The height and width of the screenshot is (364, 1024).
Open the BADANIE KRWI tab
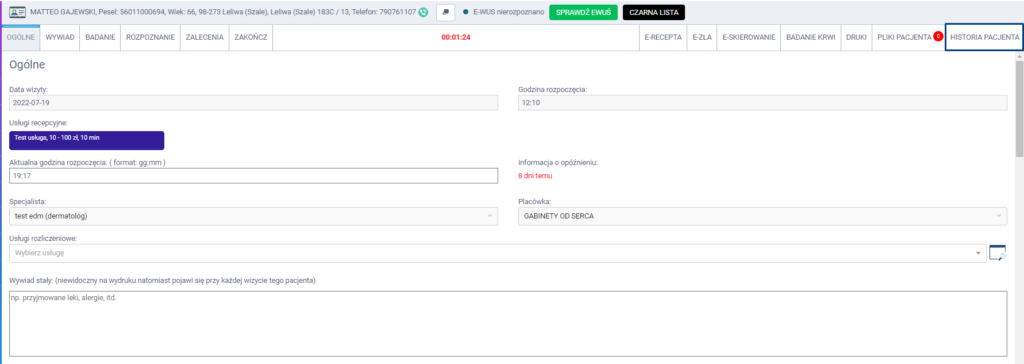point(810,38)
